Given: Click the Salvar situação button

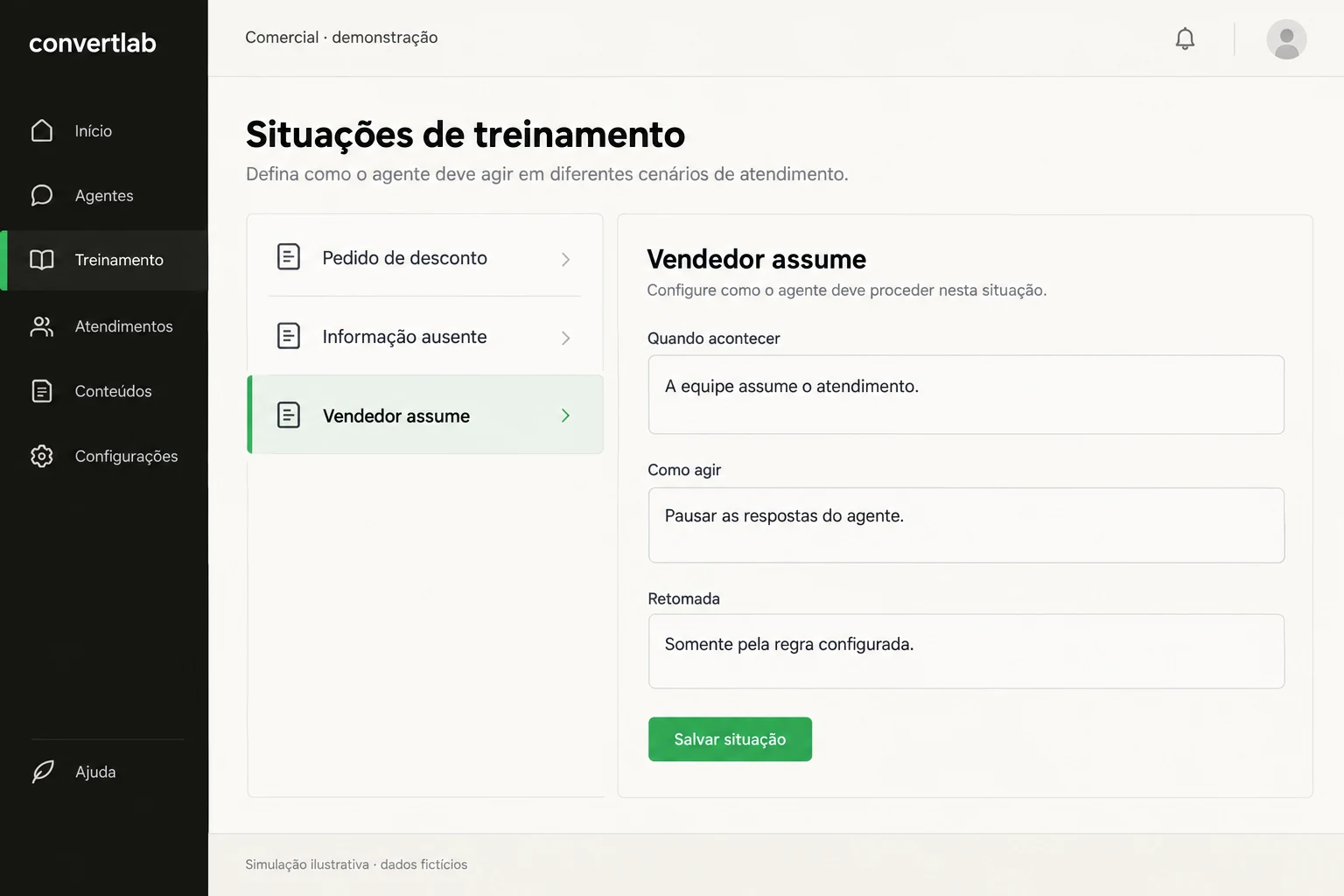Looking at the screenshot, I should (x=730, y=739).
